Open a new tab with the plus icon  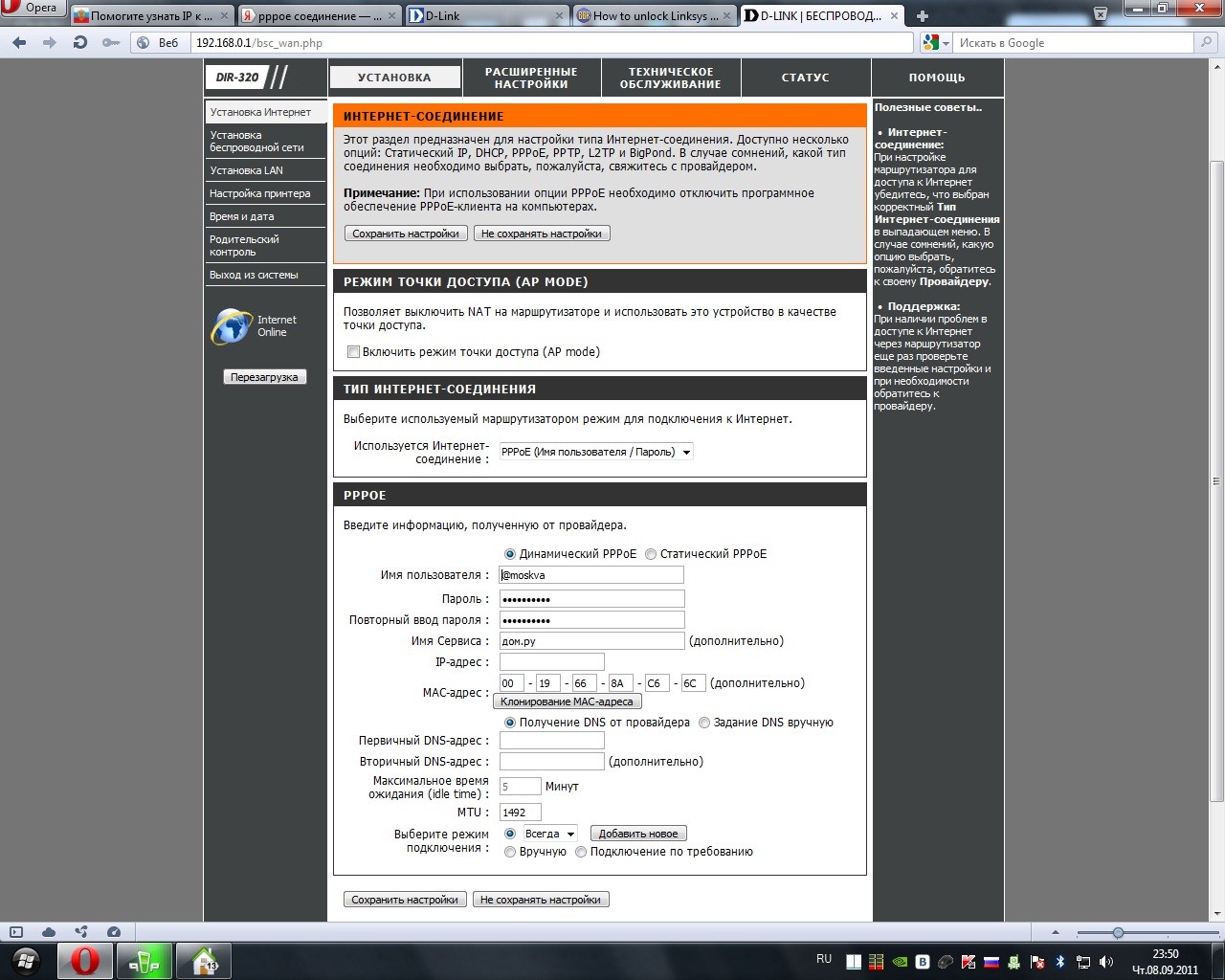point(923,16)
